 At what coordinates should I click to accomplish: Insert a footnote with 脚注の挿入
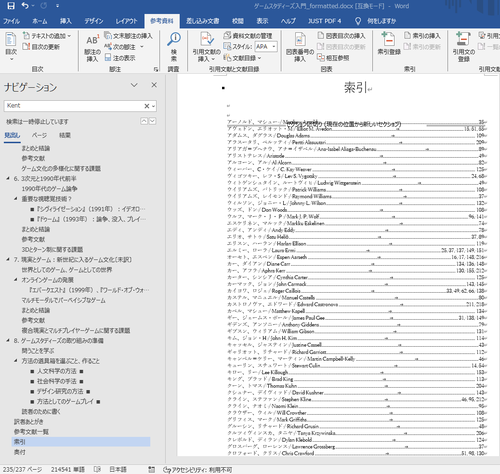[x=92, y=48]
